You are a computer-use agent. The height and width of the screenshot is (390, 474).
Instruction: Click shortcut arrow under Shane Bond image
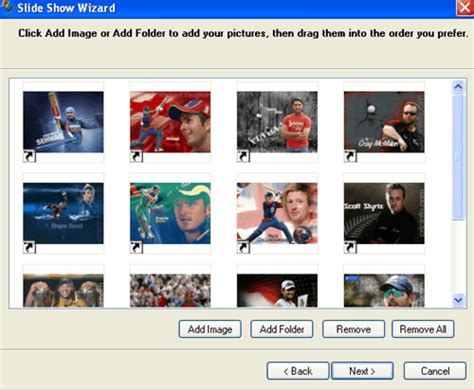coord(29,247)
